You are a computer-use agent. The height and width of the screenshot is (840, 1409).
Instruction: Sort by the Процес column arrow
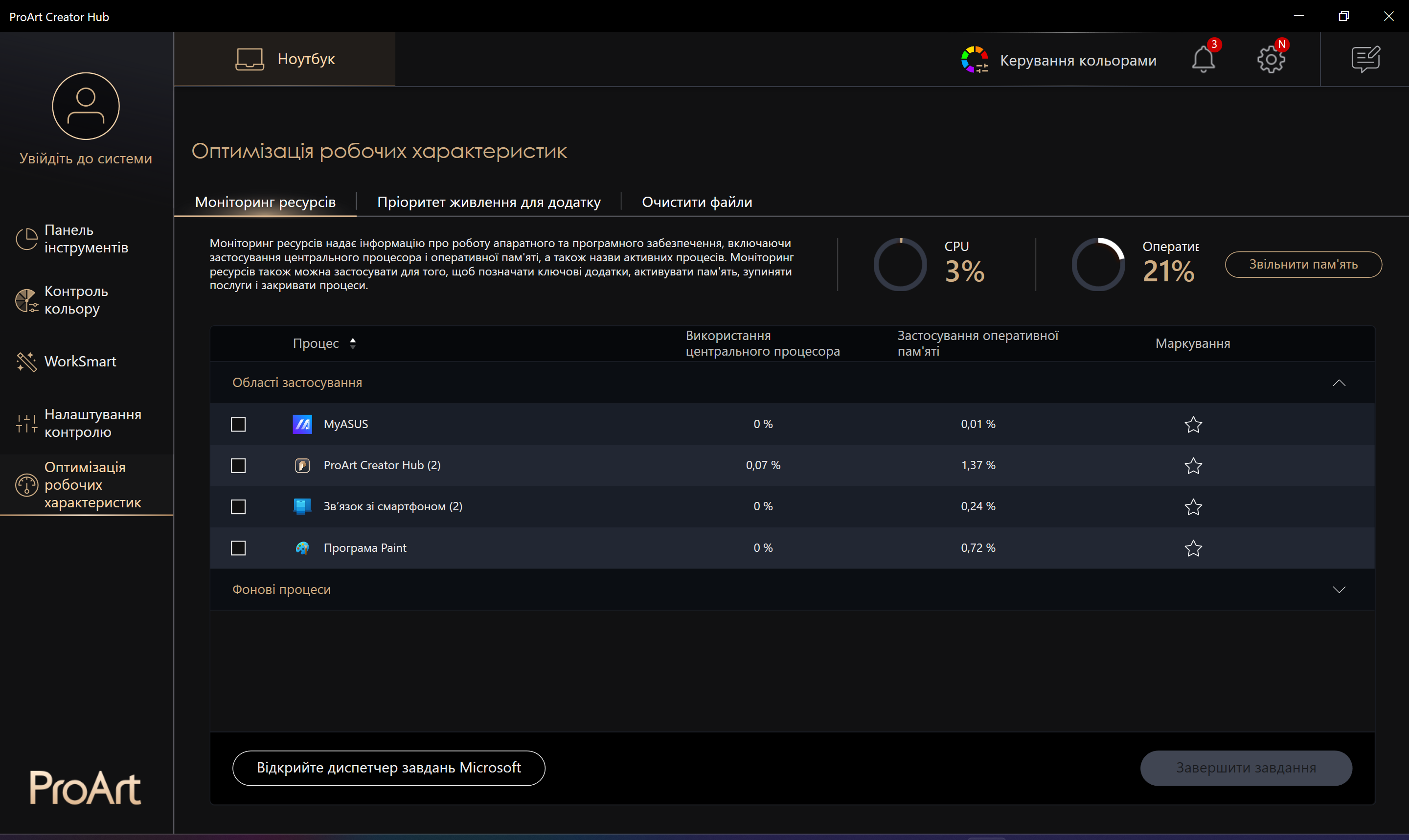353,343
